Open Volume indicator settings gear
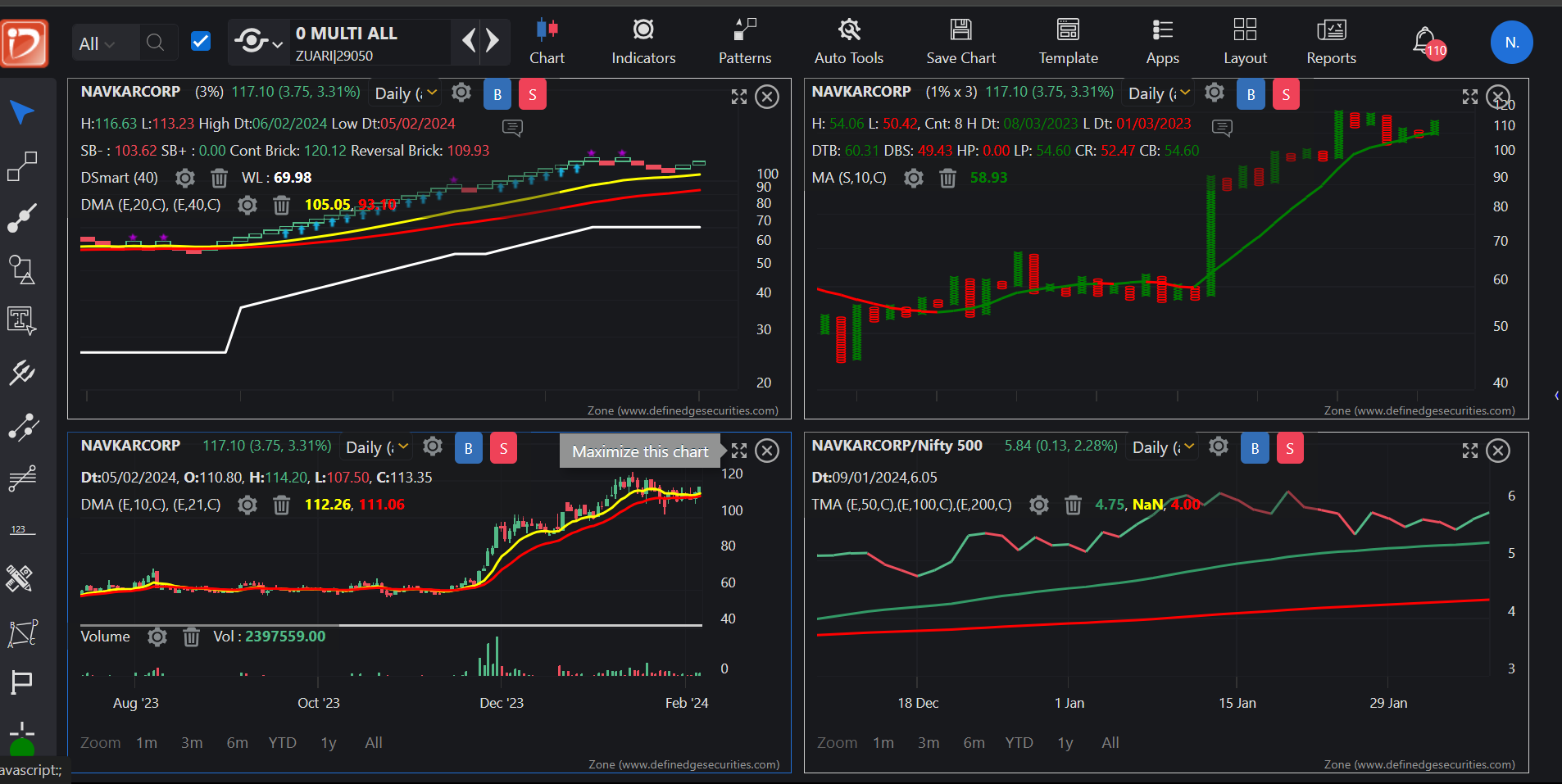The width and height of the screenshot is (1562, 784). (157, 637)
